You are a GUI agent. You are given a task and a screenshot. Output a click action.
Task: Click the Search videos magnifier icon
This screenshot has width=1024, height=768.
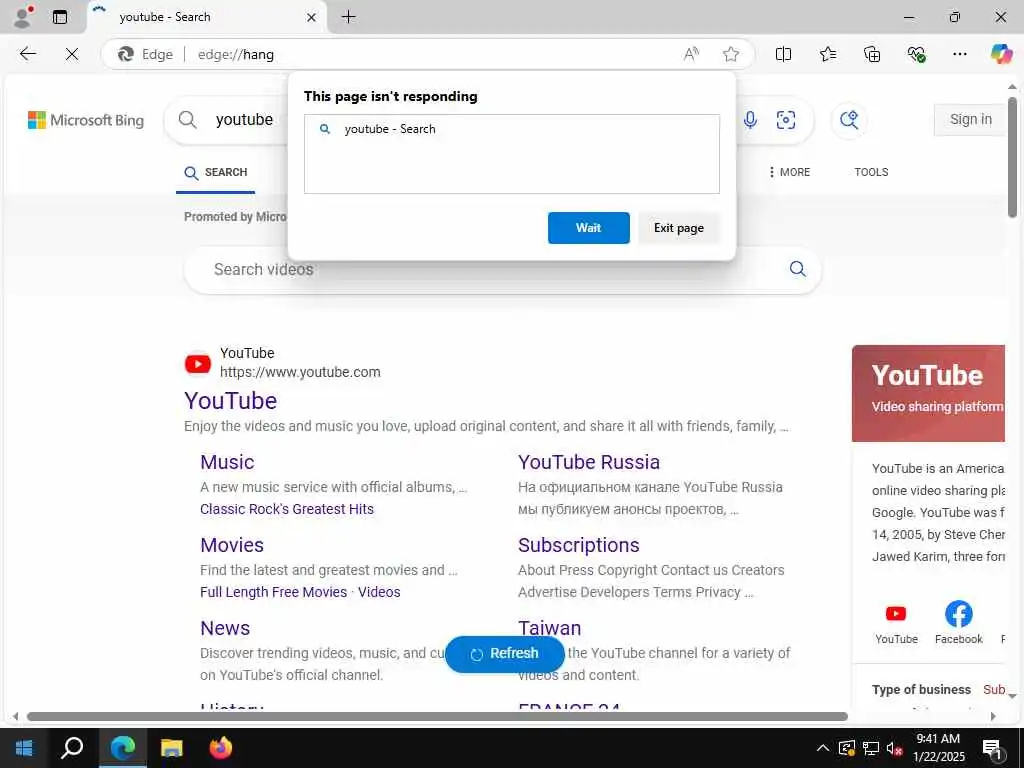[797, 269]
